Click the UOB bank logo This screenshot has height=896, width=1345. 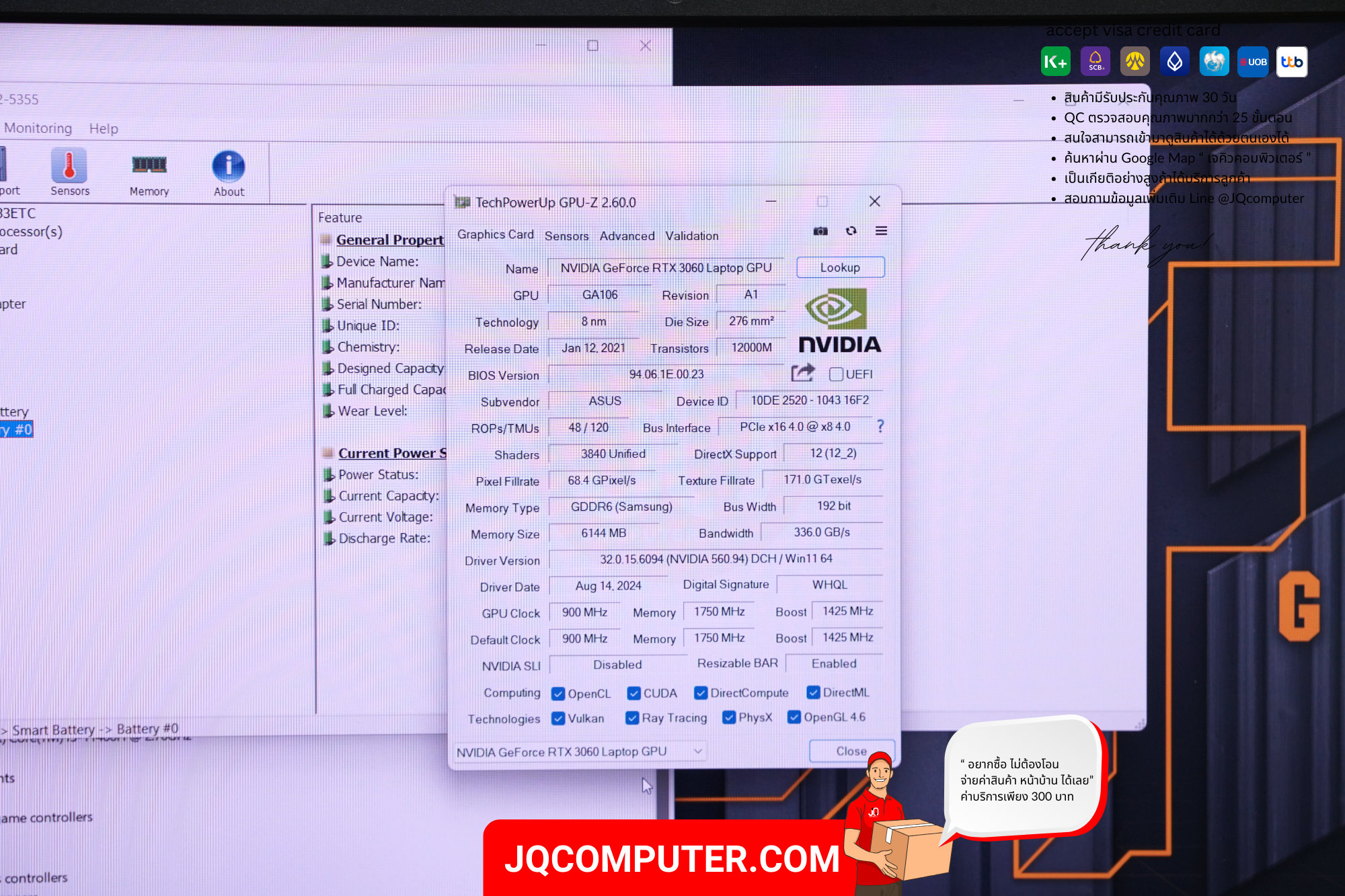click(1253, 62)
